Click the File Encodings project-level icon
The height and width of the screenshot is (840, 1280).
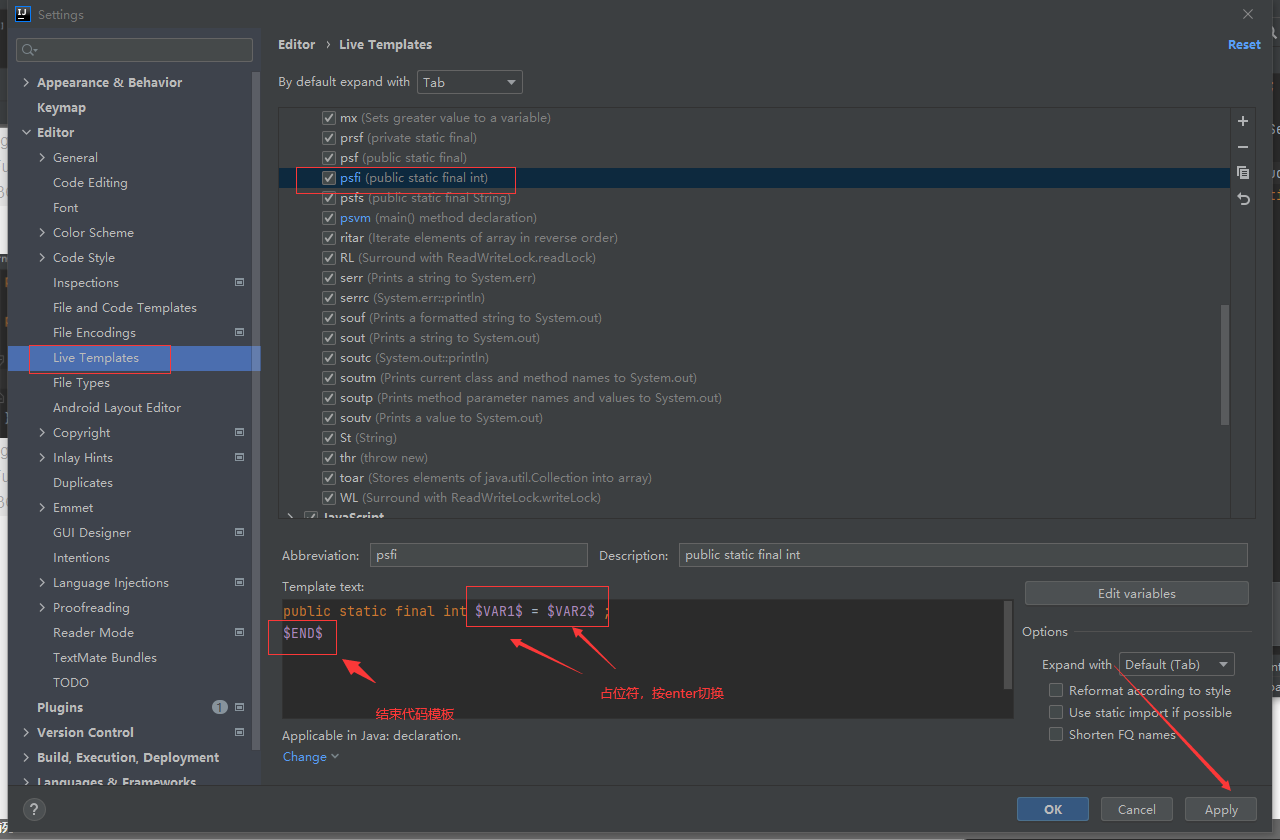point(239,332)
